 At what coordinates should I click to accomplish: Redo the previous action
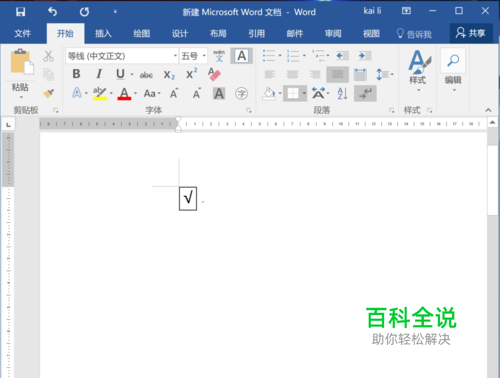click(84, 12)
